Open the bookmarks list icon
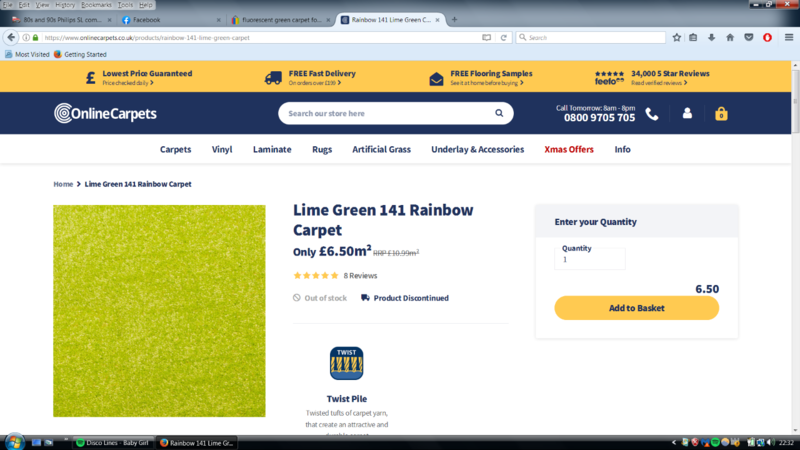This screenshot has height=450, width=800. (693, 38)
